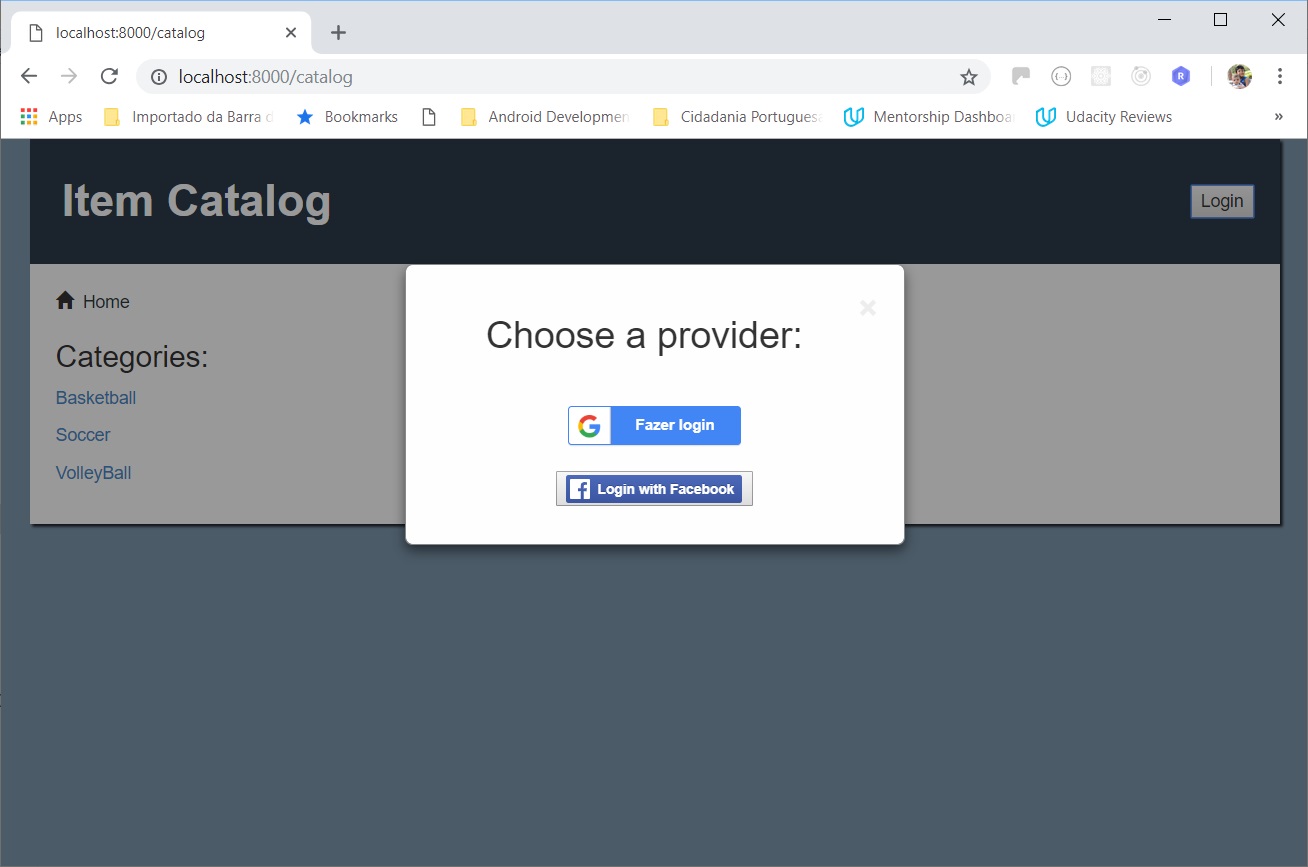Viewport: 1308px width, 867px height.
Task: Click the gray curly-braces extension icon
Action: (1061, 76)
